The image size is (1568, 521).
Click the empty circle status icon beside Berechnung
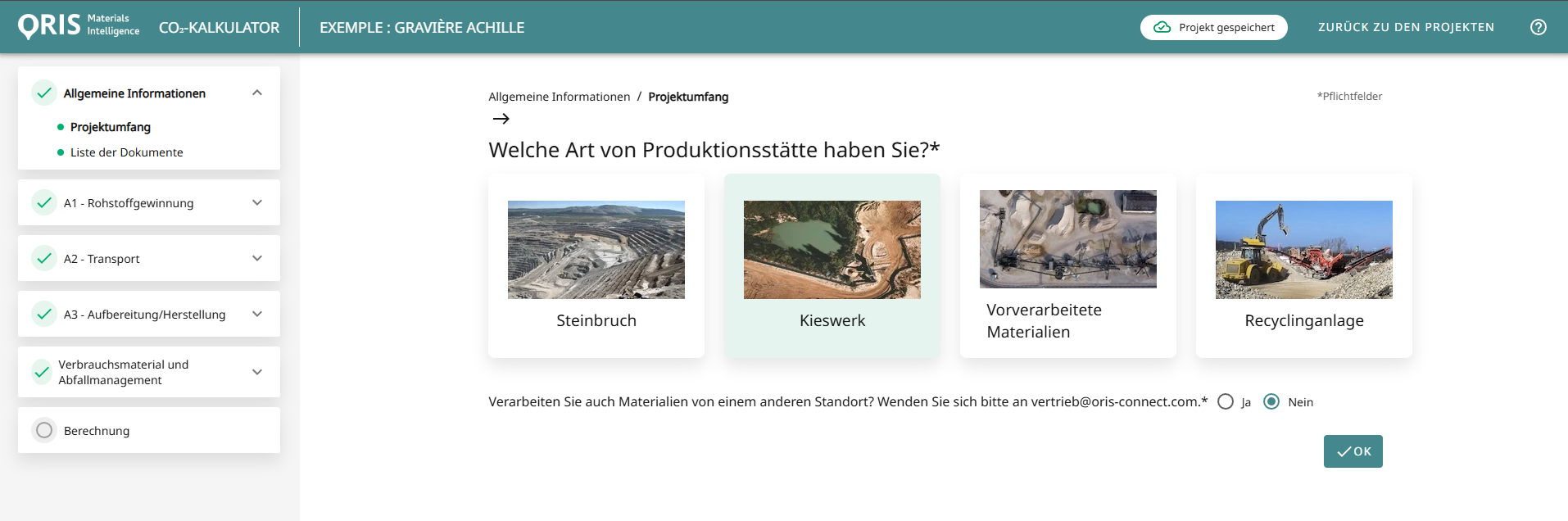pos(44,431)
